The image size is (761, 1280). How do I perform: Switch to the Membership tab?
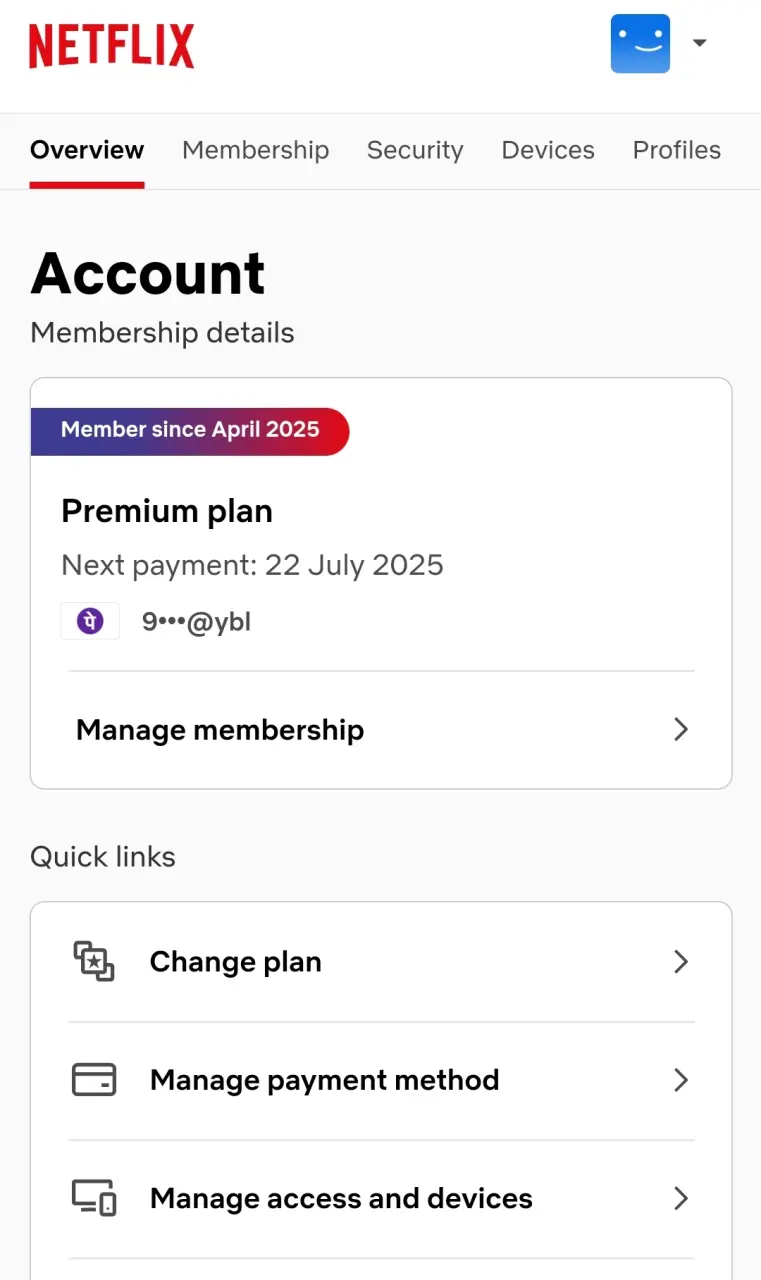pyautogui.click(x=255, y=150)
